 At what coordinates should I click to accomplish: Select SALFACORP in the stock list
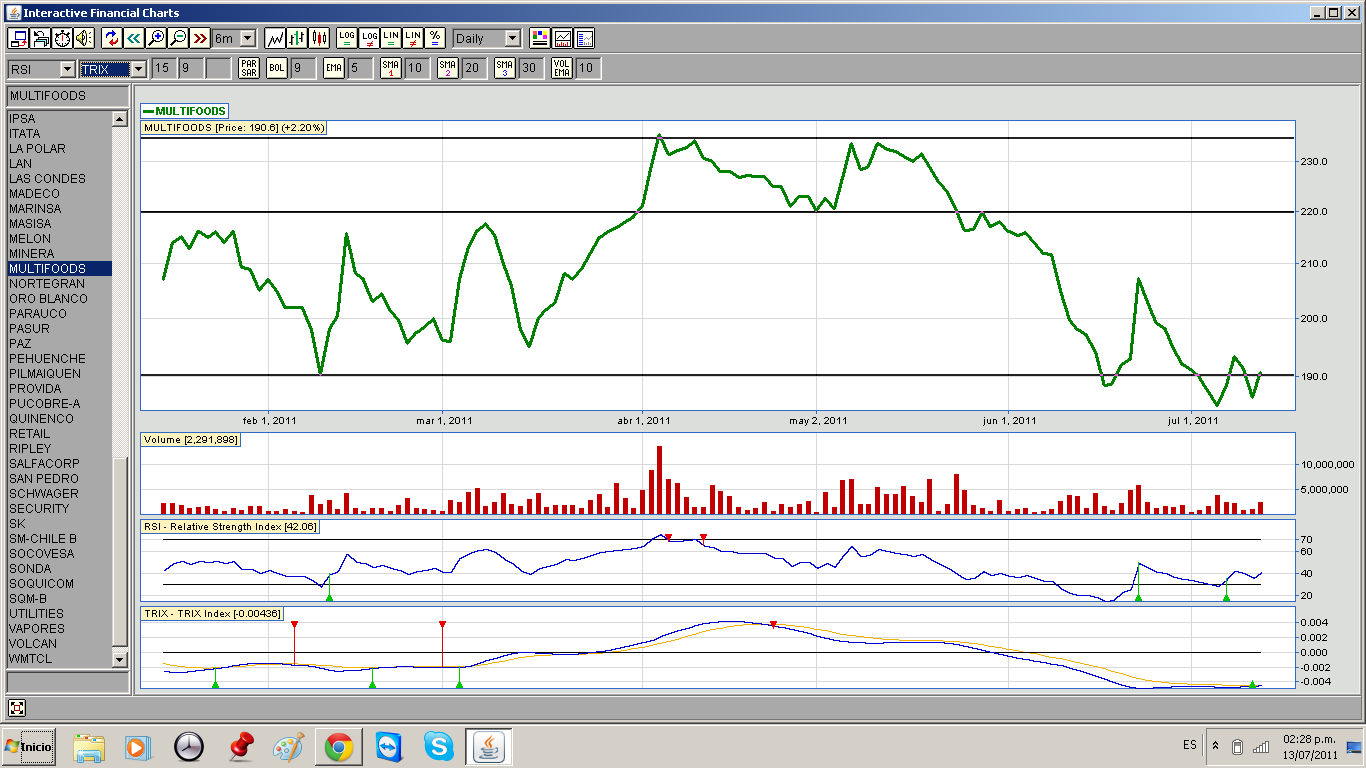coord(45,464)
